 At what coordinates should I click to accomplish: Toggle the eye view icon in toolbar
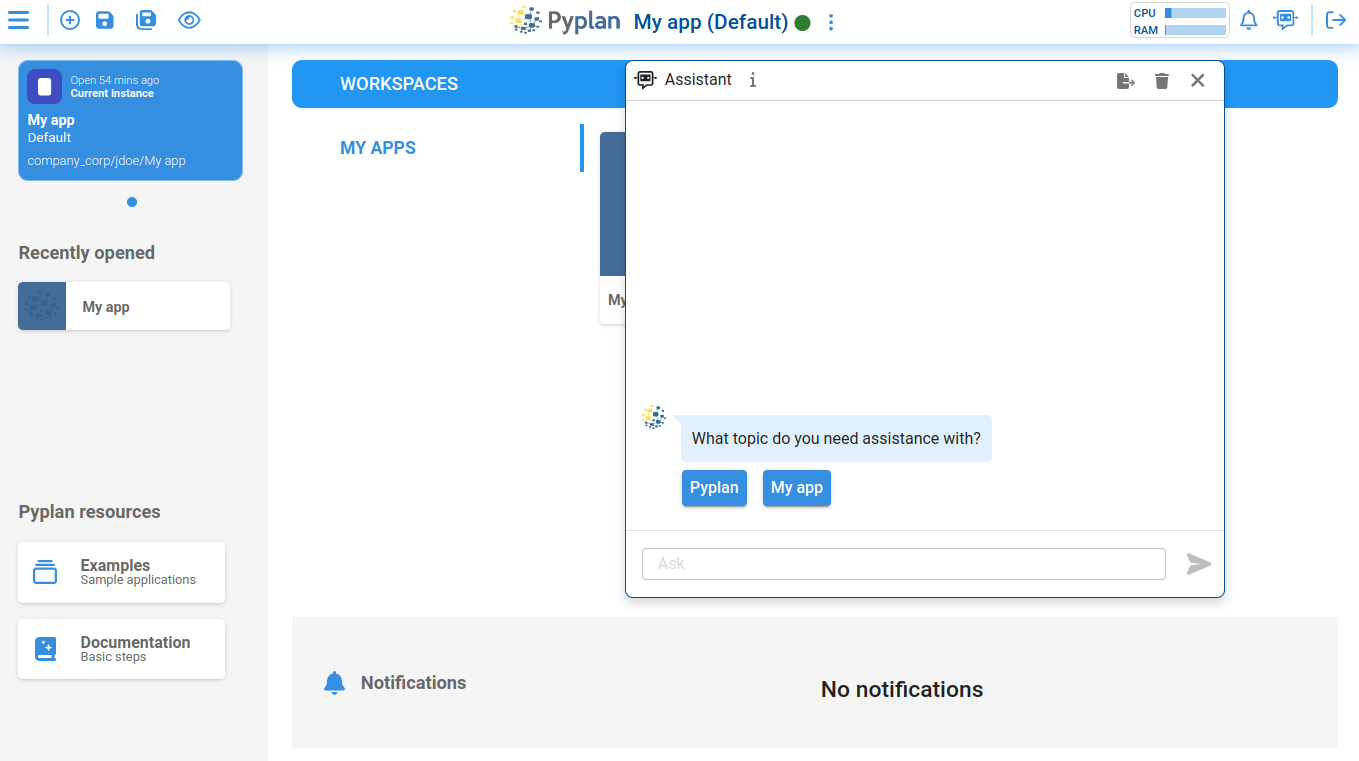point(189,20)
